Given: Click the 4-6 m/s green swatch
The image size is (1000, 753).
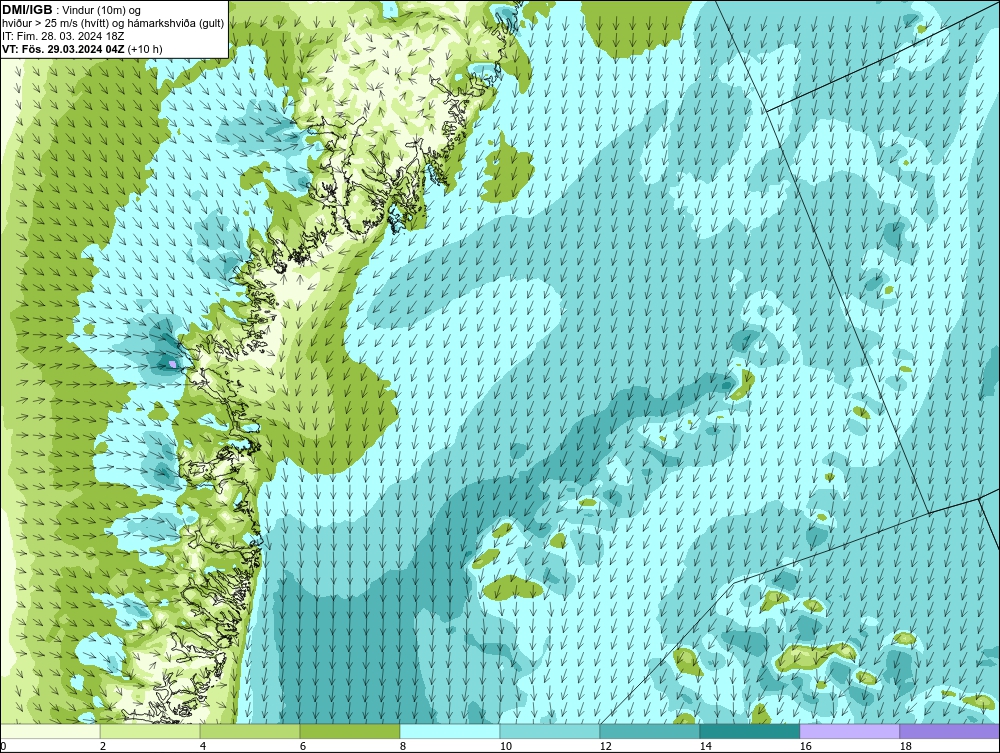Looking at the screenshot, I should pyautogui.click(x=250, y=731).
